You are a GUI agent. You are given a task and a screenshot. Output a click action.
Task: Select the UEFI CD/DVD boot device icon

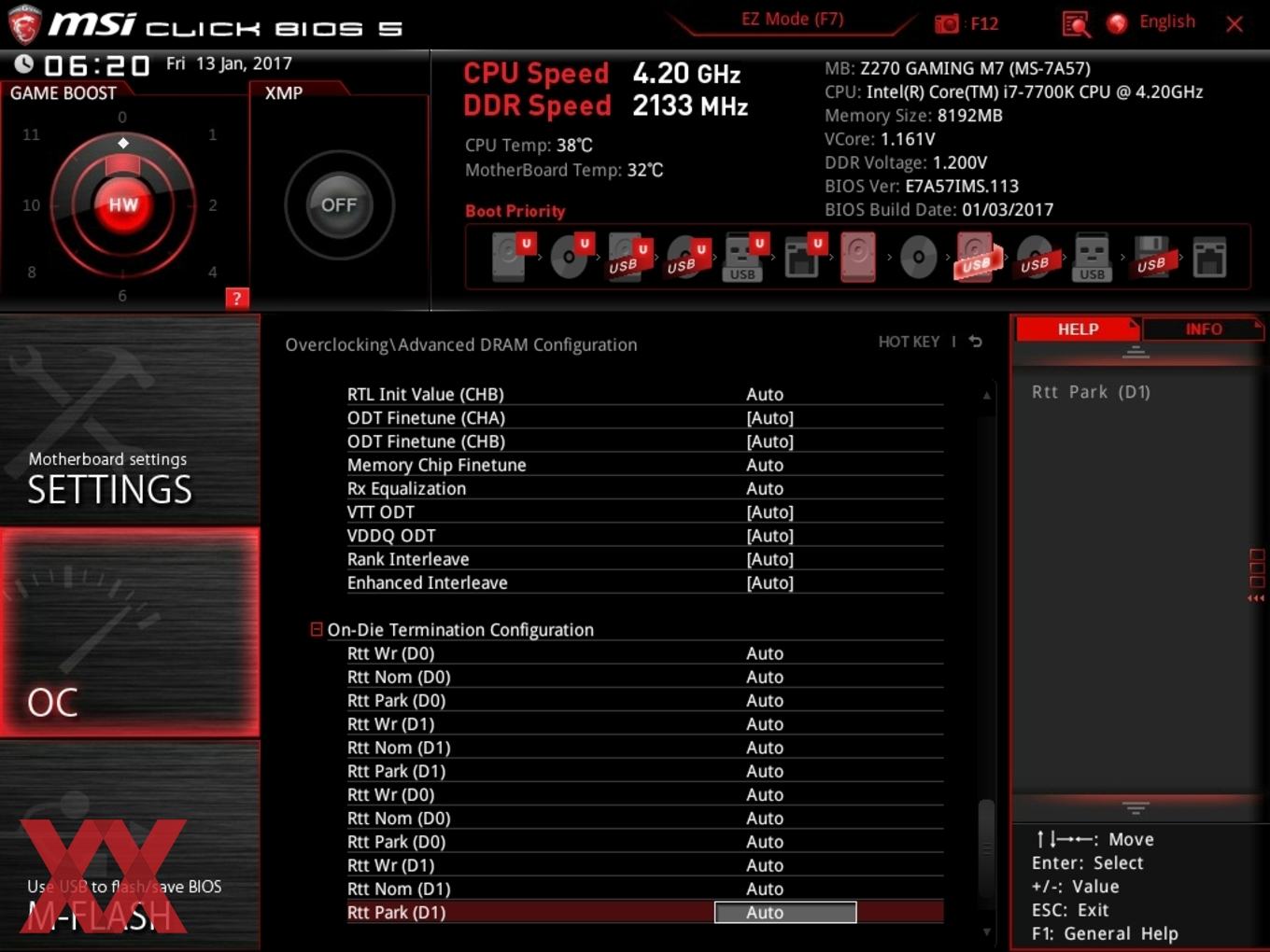[x=570, y=257]
